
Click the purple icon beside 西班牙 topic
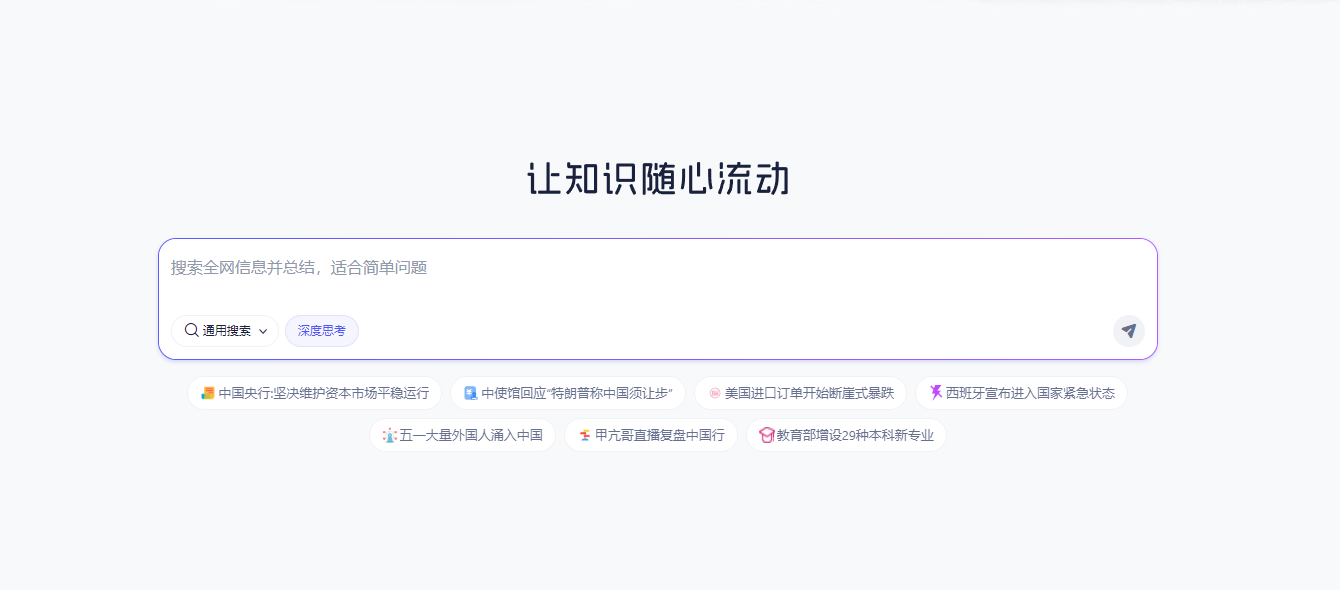pyautogui.click(x=936, y=393)
